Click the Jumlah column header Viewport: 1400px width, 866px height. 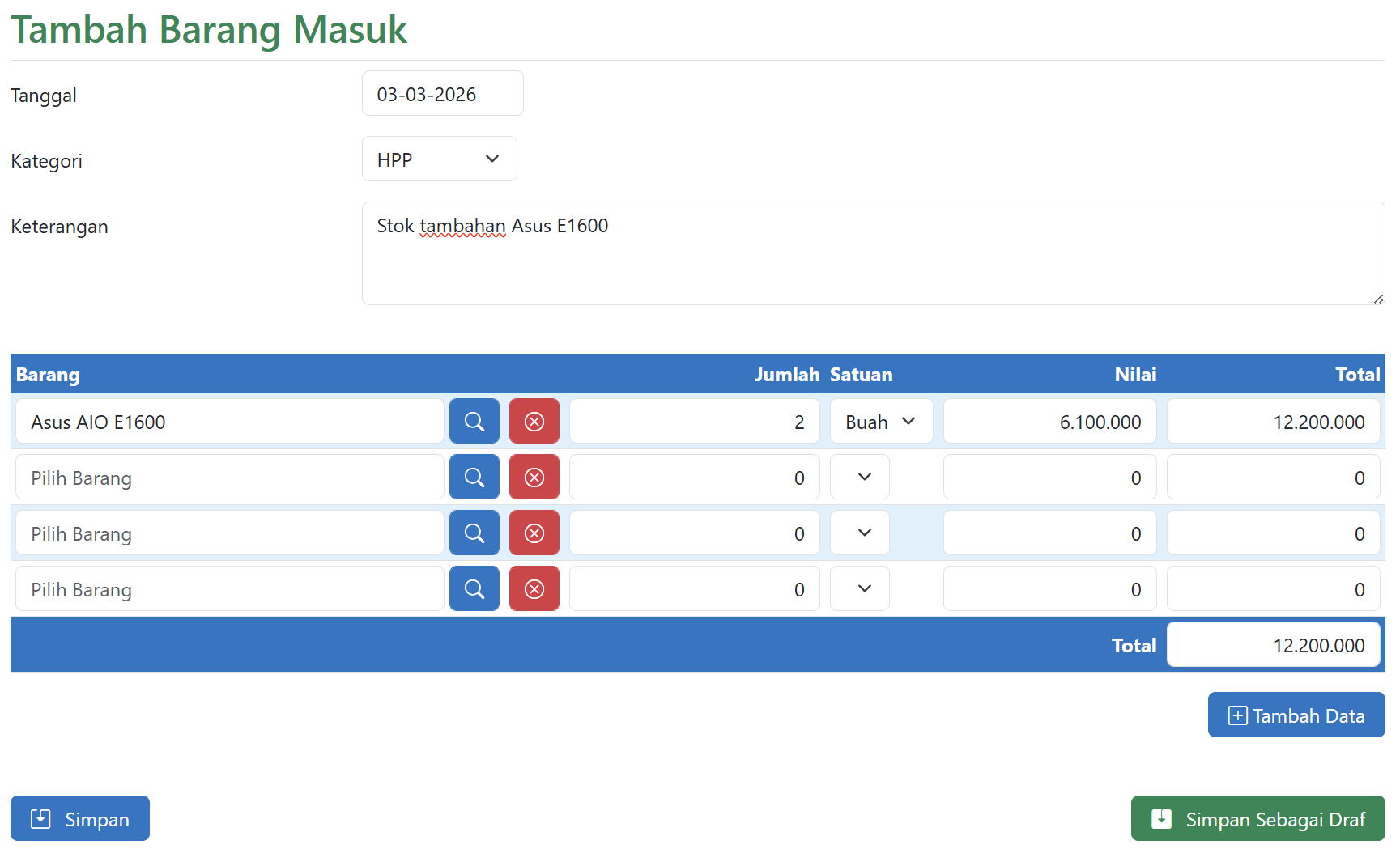786,374
